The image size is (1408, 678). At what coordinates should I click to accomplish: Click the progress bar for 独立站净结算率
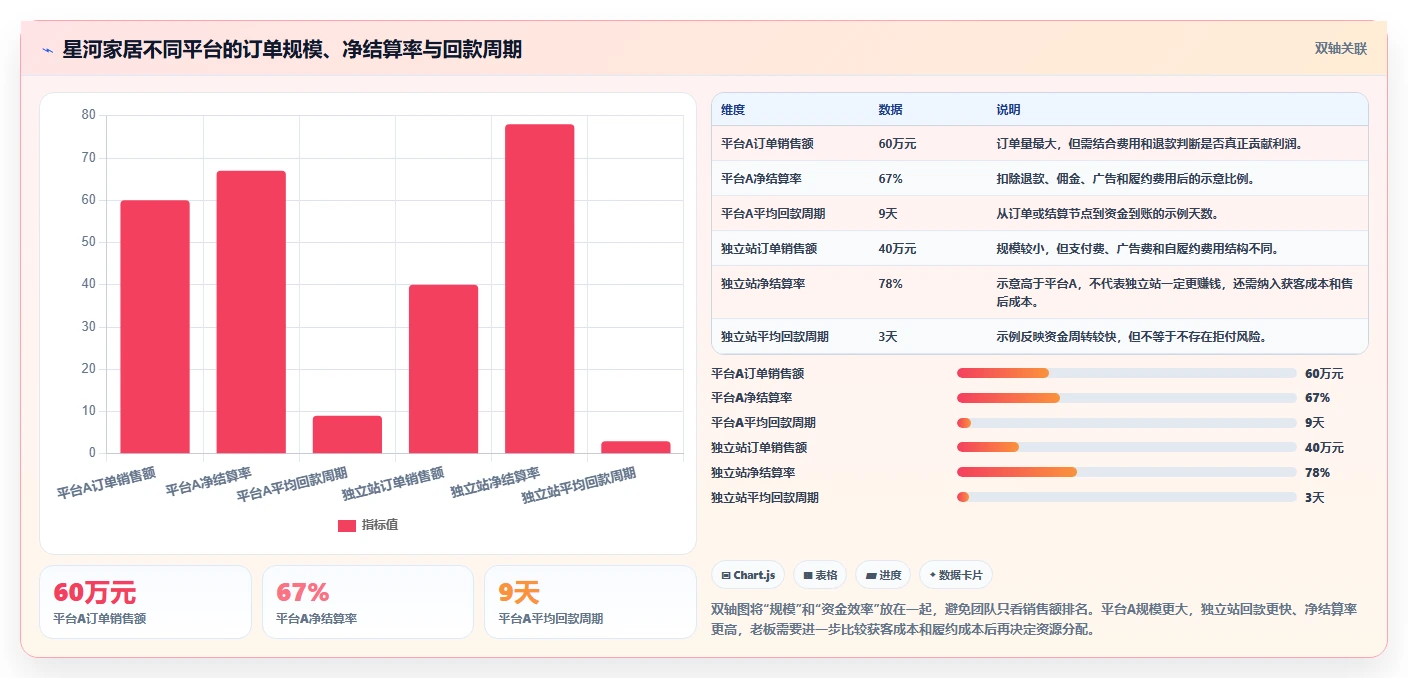[1127, 472]
